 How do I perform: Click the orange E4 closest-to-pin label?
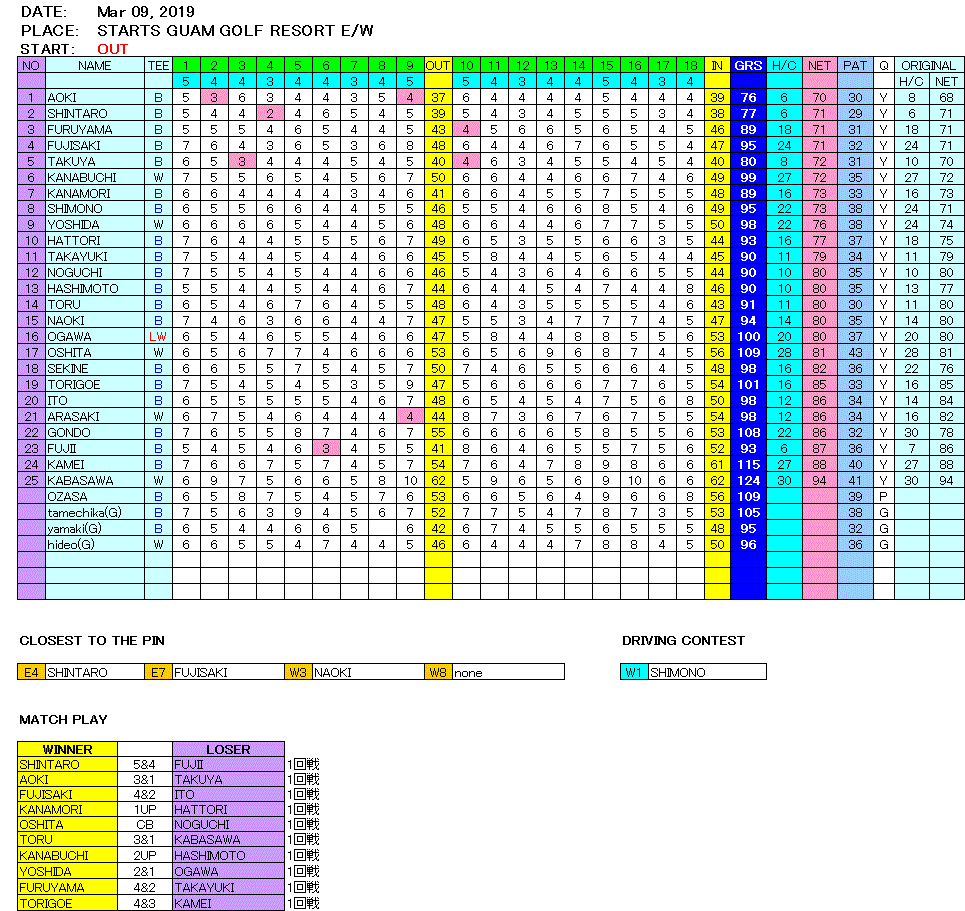click(x=32, y=673)
